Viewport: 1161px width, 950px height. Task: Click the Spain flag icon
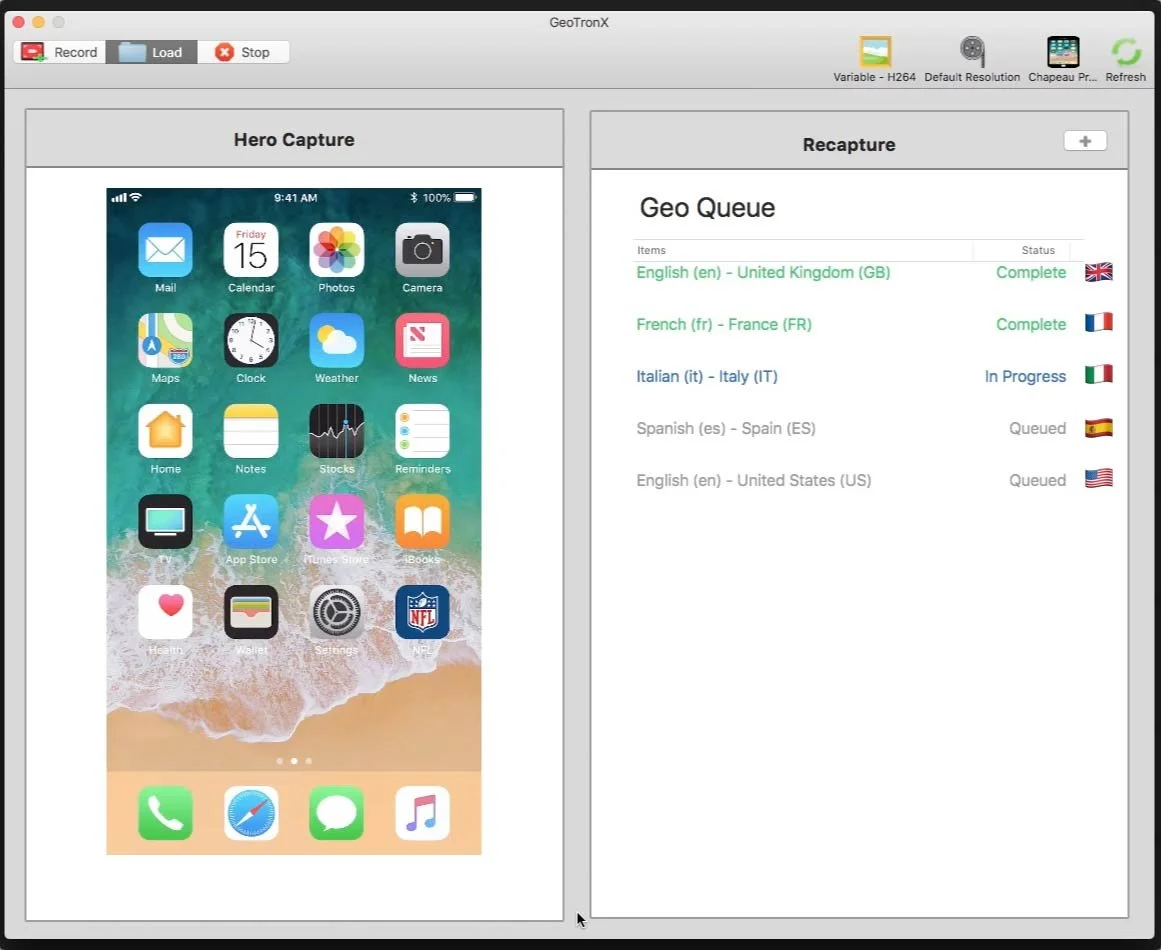pos(1099,427)
